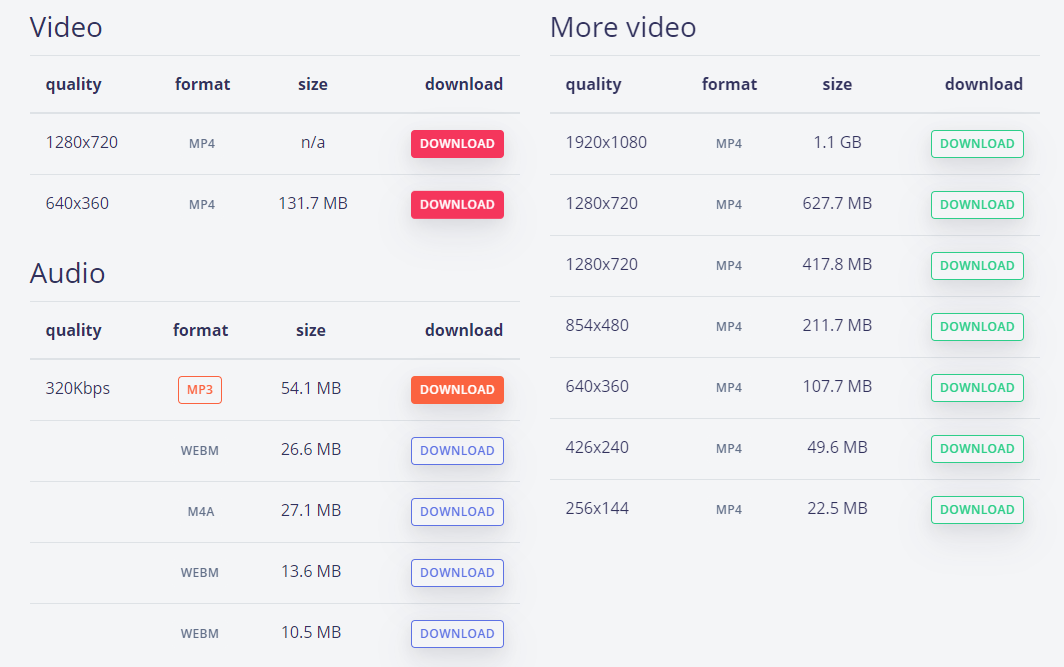
Task: Download the 417.8 MB 1280x720 video
Action: (977, 266)
